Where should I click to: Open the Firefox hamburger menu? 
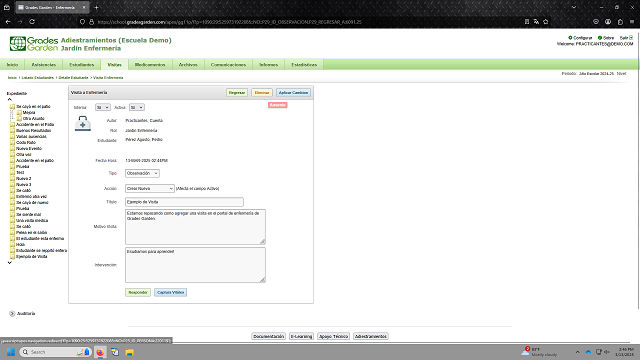point(632,22)
